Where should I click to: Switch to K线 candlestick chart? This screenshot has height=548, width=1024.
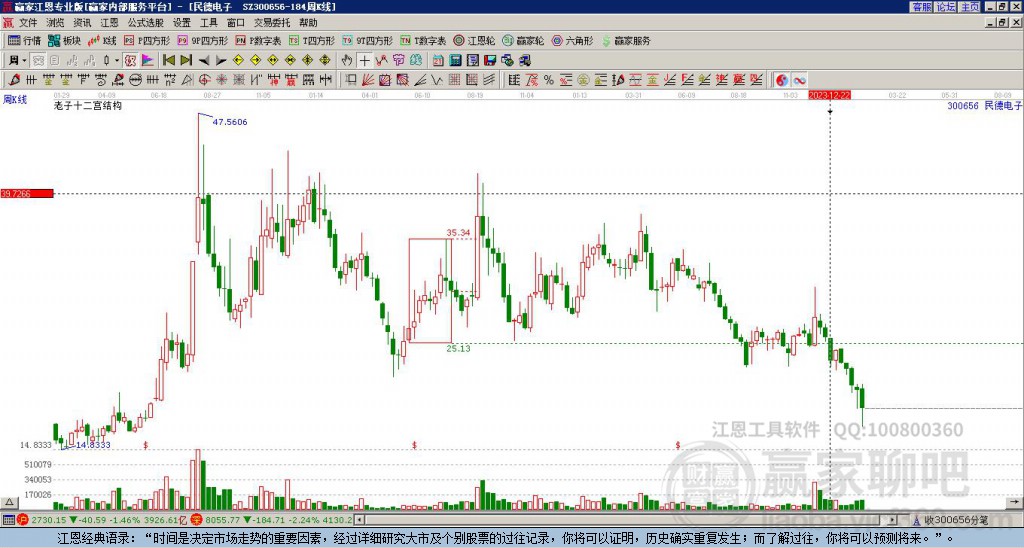tap(102, 40)
